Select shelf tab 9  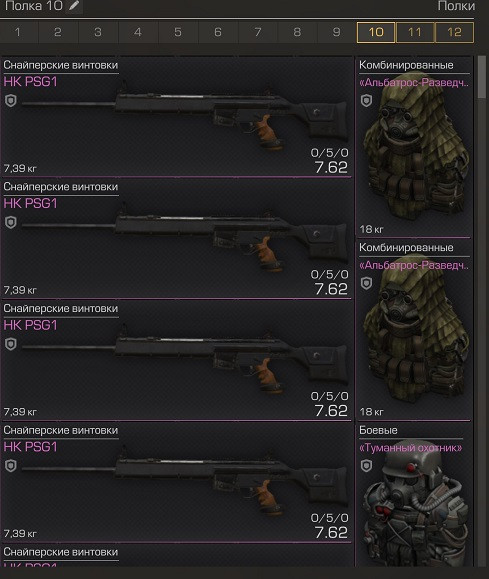pyautogui.click(x=336, y=32)
